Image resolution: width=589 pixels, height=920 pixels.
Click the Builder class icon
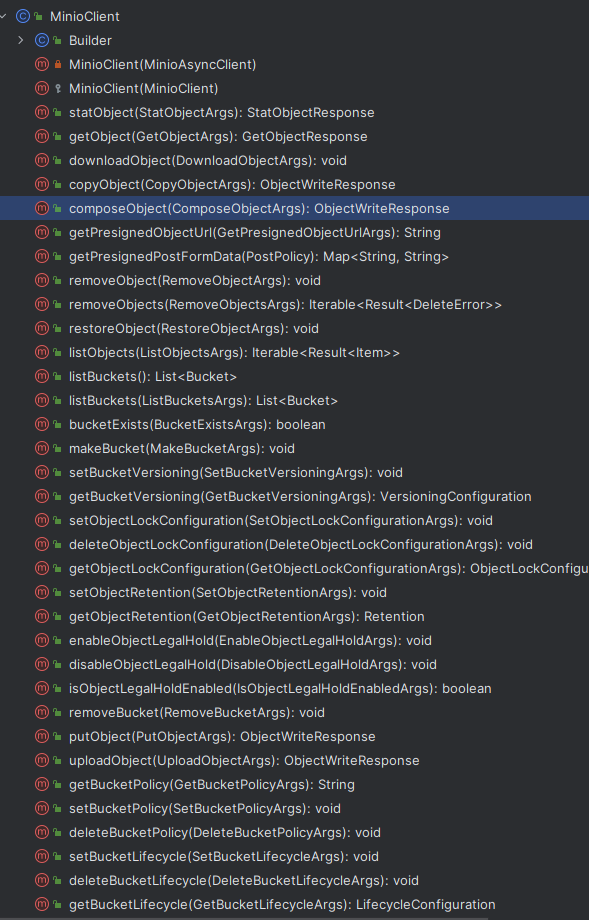pos(42,40)
